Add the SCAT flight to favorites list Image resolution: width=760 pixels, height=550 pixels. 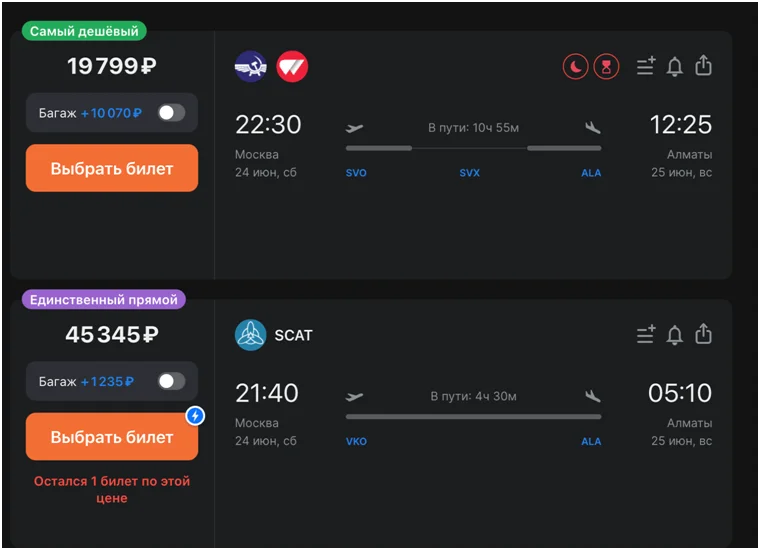(646, 335)
